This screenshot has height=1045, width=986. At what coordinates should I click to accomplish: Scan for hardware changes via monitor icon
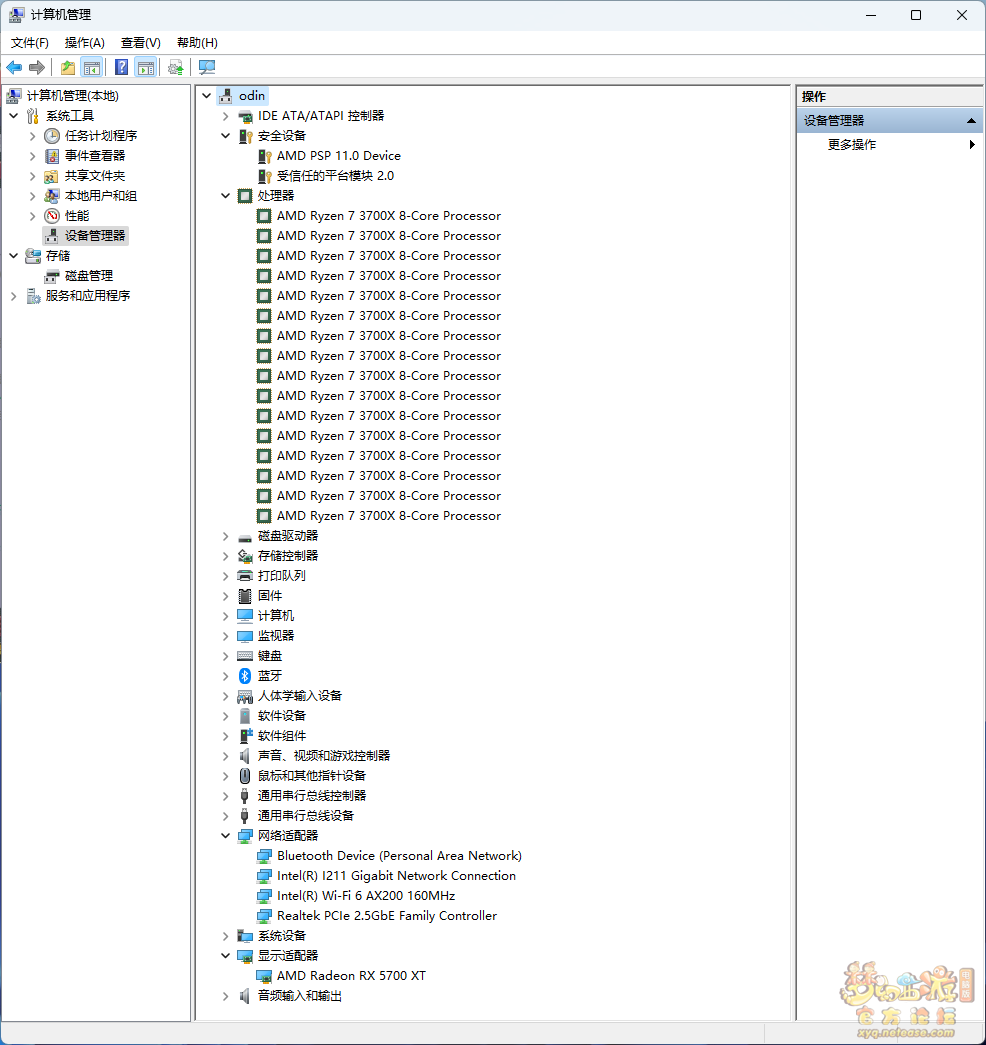point(207,67)
